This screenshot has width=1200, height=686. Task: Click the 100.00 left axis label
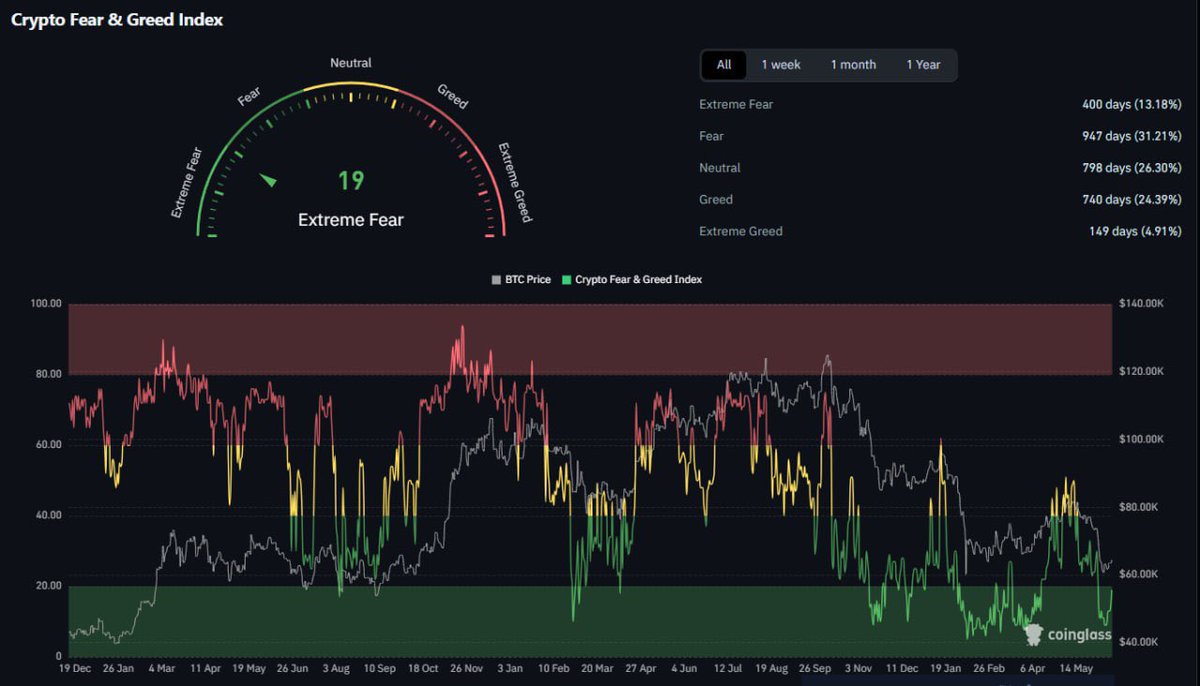[46, 303]
